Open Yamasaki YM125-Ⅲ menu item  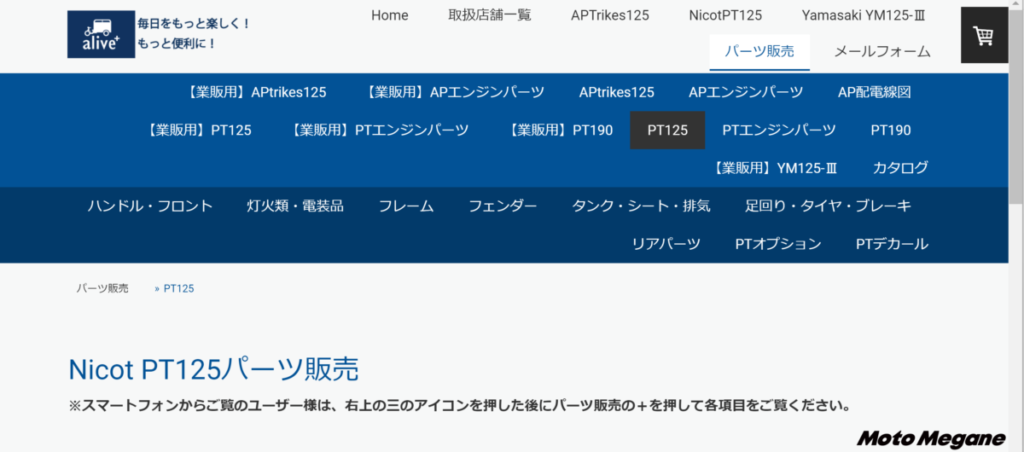tap(866, 15)
